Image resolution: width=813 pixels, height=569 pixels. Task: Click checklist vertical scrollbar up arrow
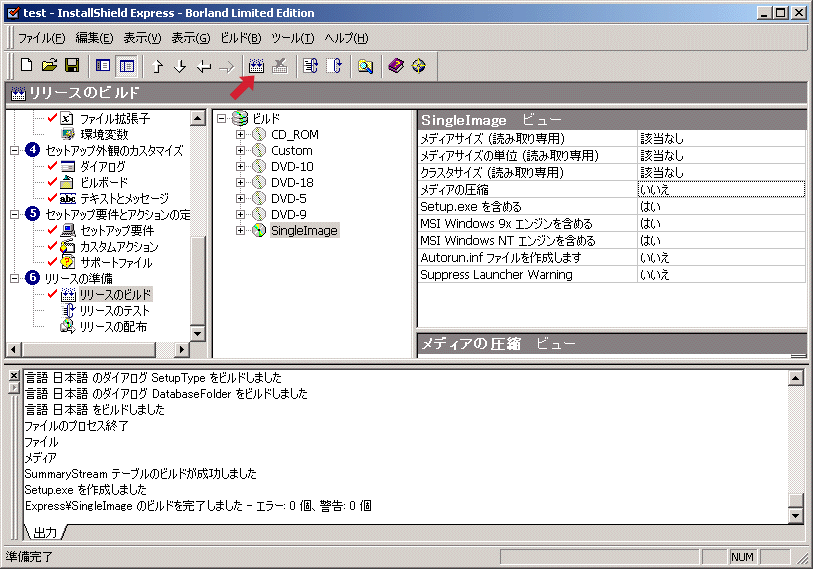pos(198,118)
